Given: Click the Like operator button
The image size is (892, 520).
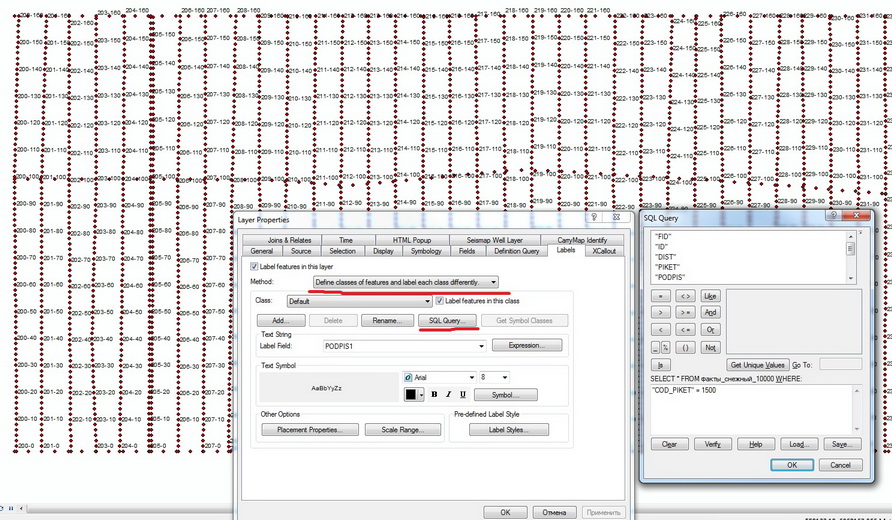Looking at the screenshot, I should (711, 296).
